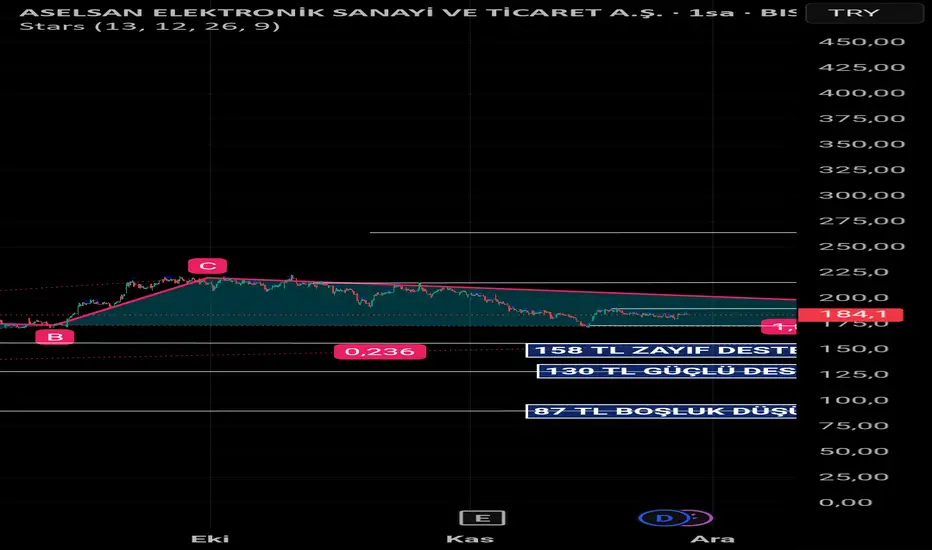The width and height of the screenshot is (932, 550).
Task: Select the 87 TL BOŞLUK DÜŞÜŞ label
Action: click(x=661, y=411)
